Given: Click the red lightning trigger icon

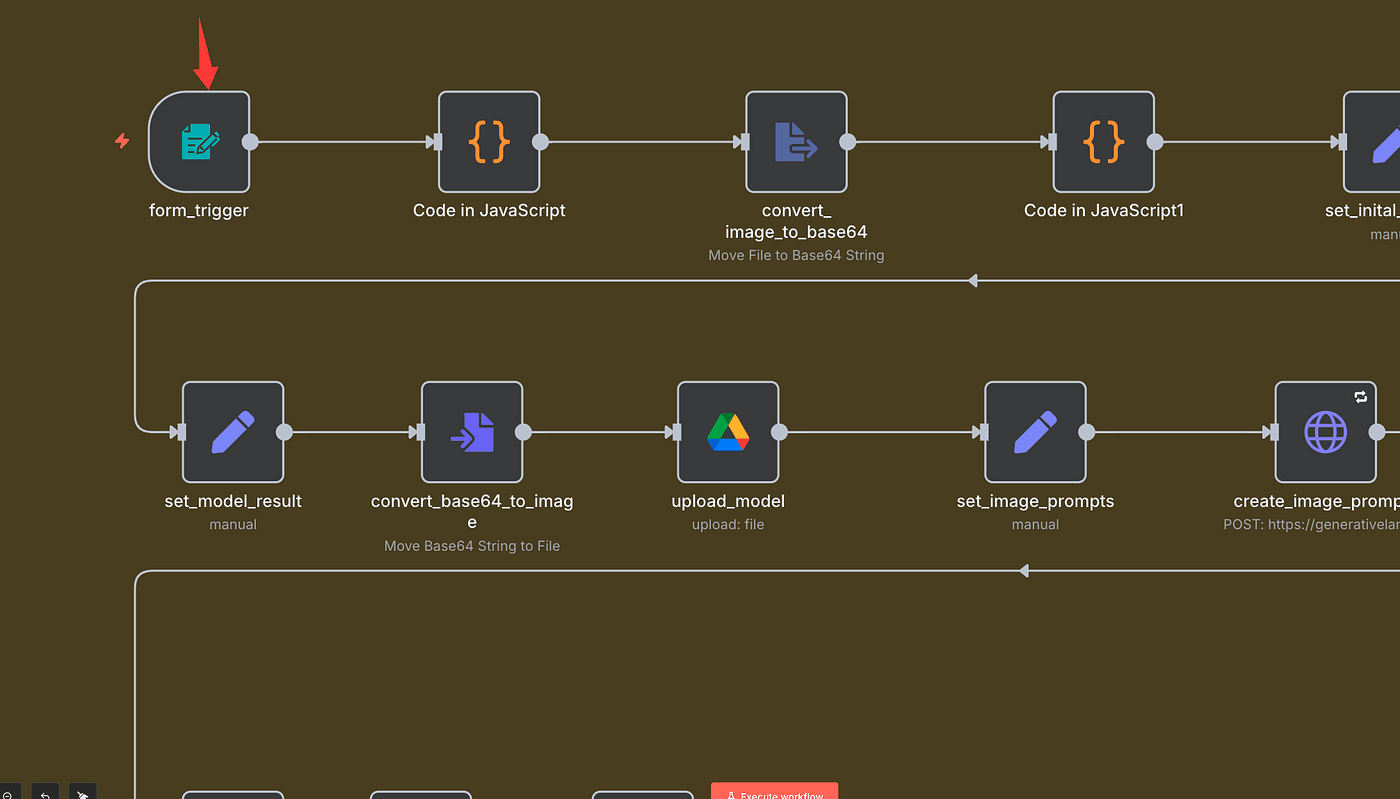Looking at the screenshot, I should click(122, 141).
